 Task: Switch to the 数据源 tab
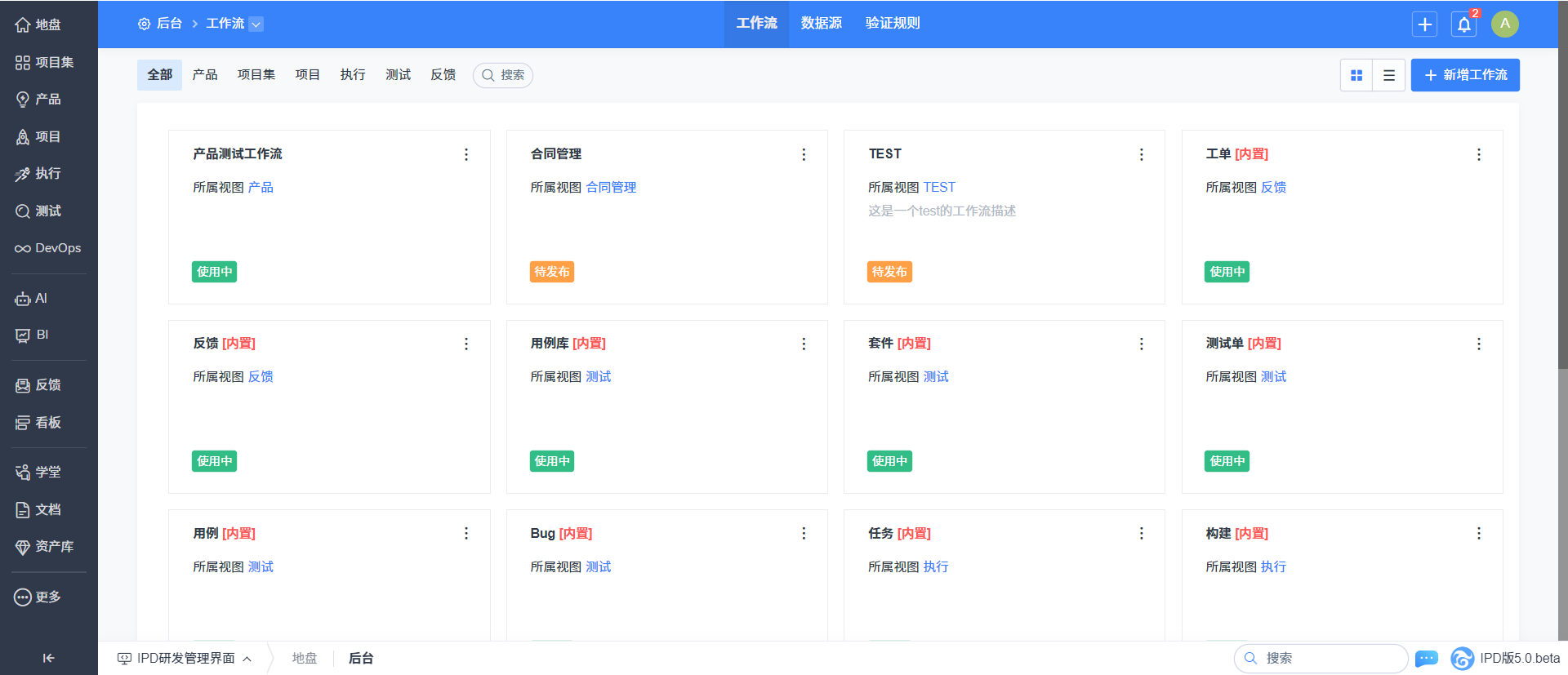[821, 24]
